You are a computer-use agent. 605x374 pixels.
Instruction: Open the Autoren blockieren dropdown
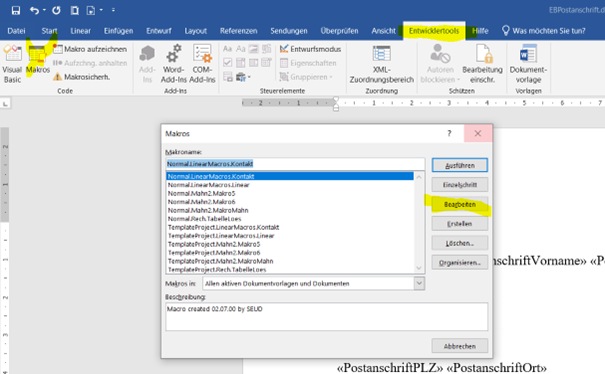pyautogui.click(x=440, y=64)
